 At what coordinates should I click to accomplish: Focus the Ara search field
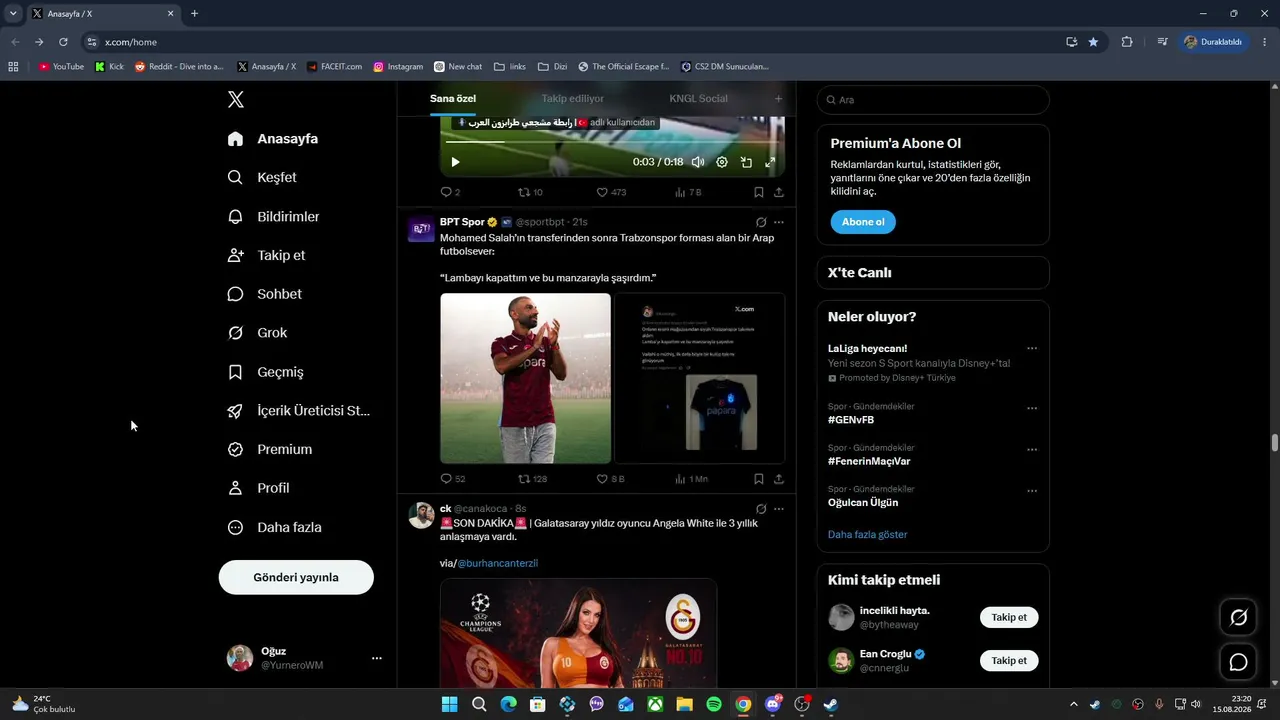(x=933, y=100)
